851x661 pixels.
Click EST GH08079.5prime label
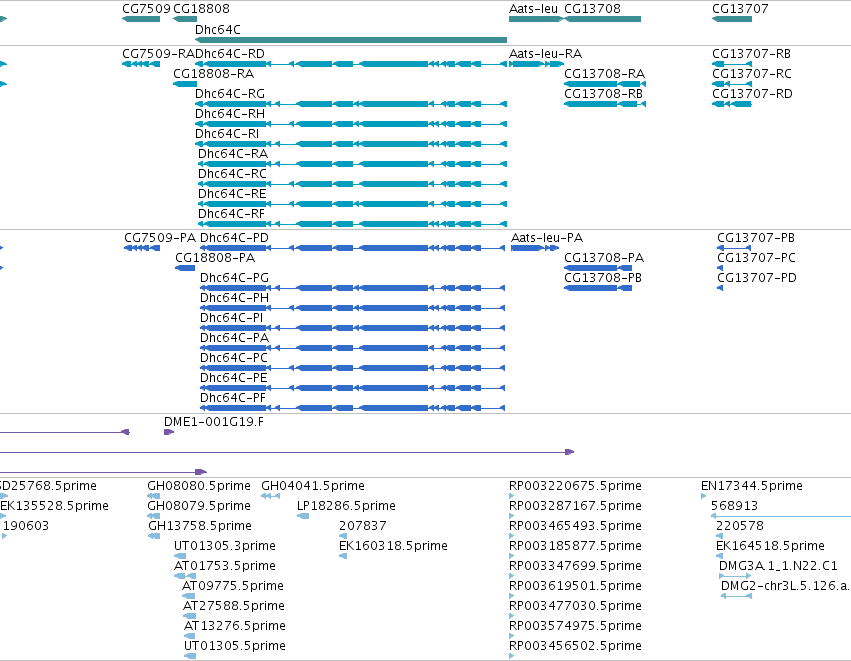(199, 506)
